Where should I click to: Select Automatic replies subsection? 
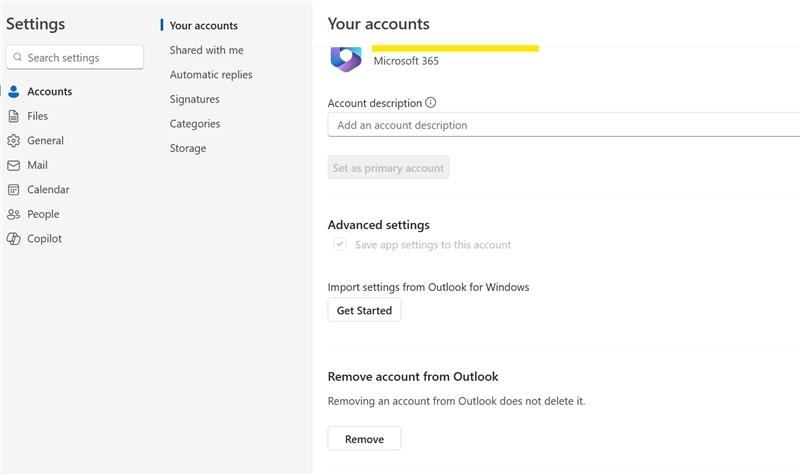coord(211,74)
